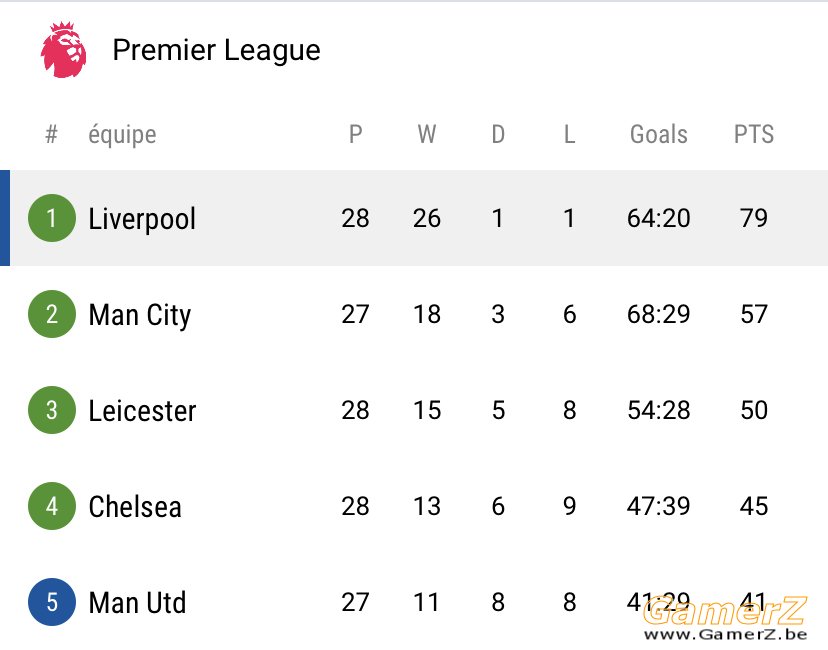Sort by PTS column header
The height and width of the screenshot is (650, 828).
point(754,134)
